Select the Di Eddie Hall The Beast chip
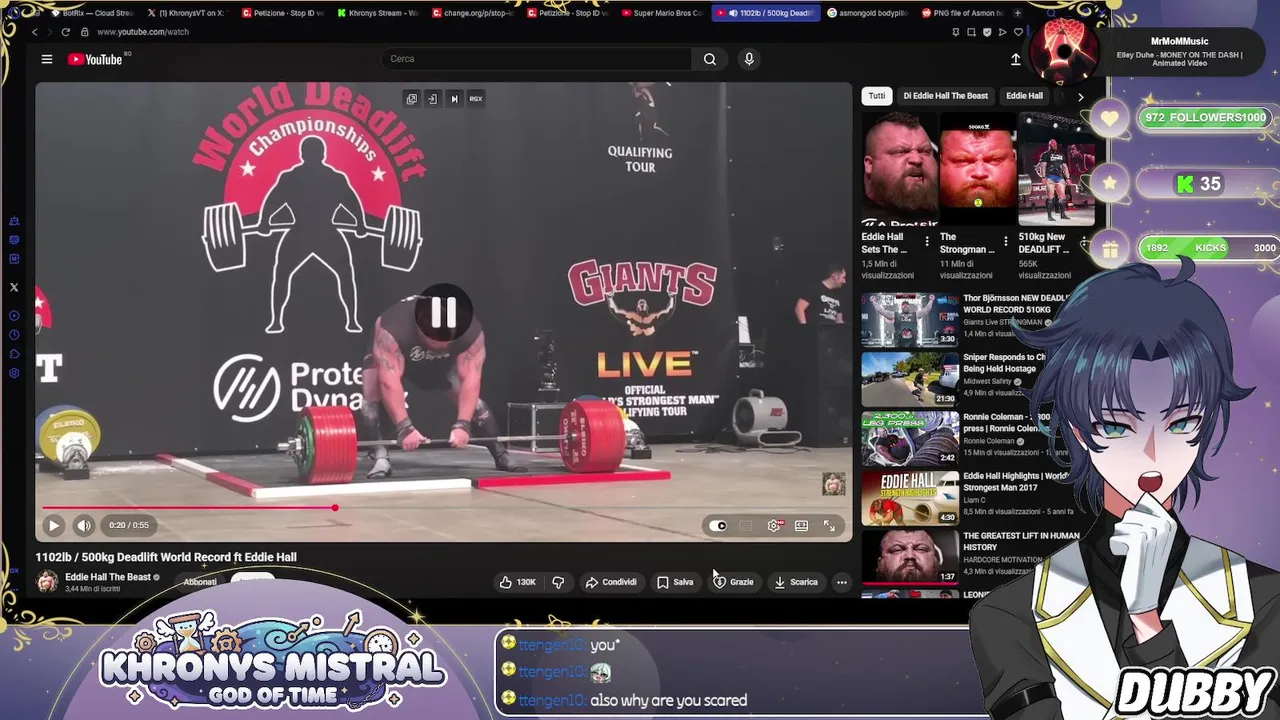Screen dimensions: 1280x720 click(x=945, y=96)
